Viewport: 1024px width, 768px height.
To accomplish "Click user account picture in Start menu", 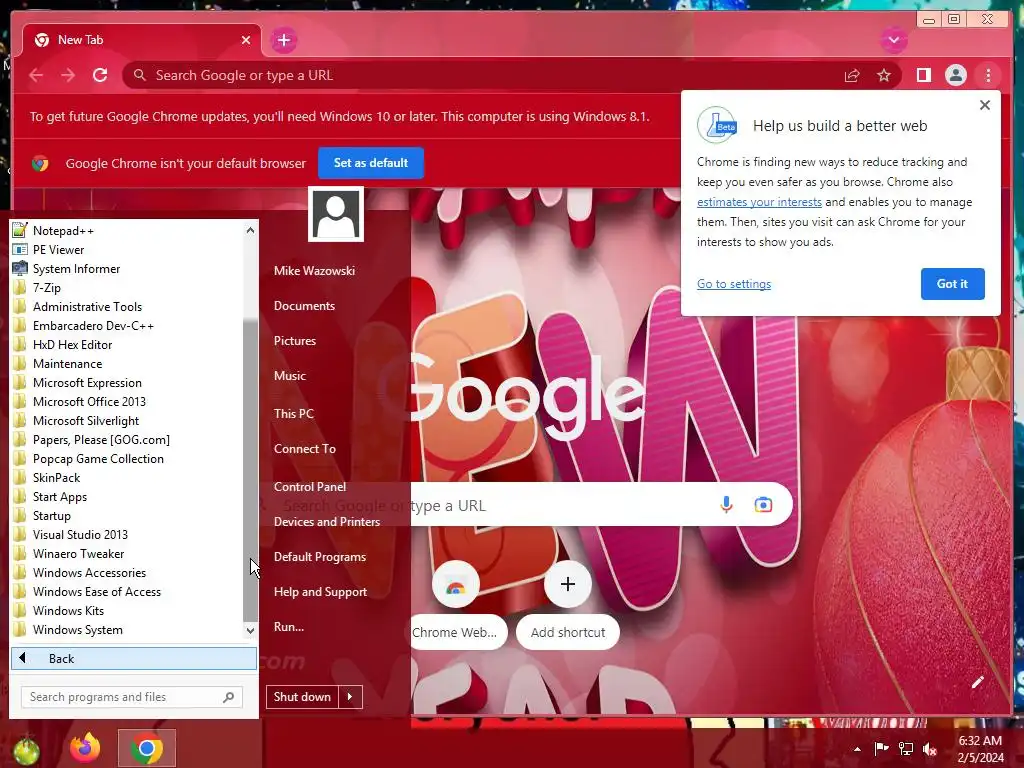I will (x=336, y=214).
